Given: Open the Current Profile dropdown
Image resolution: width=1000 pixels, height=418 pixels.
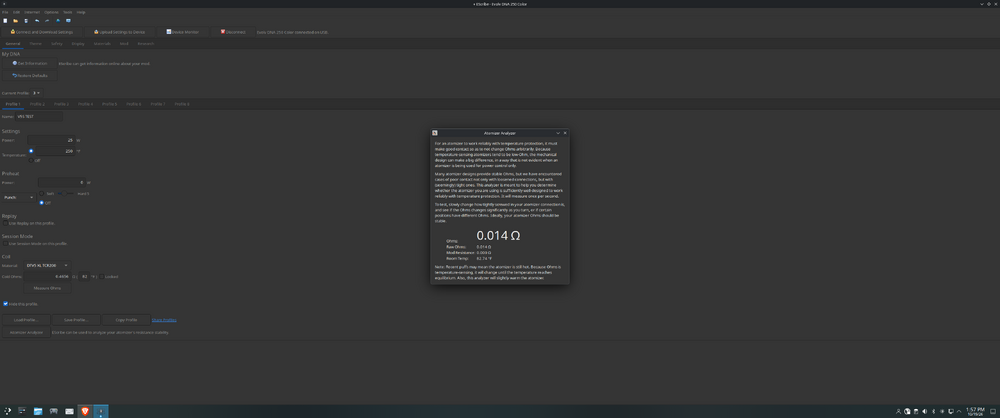Looking at the screenshot, I should pyautogui.click(x=36, y=93).
